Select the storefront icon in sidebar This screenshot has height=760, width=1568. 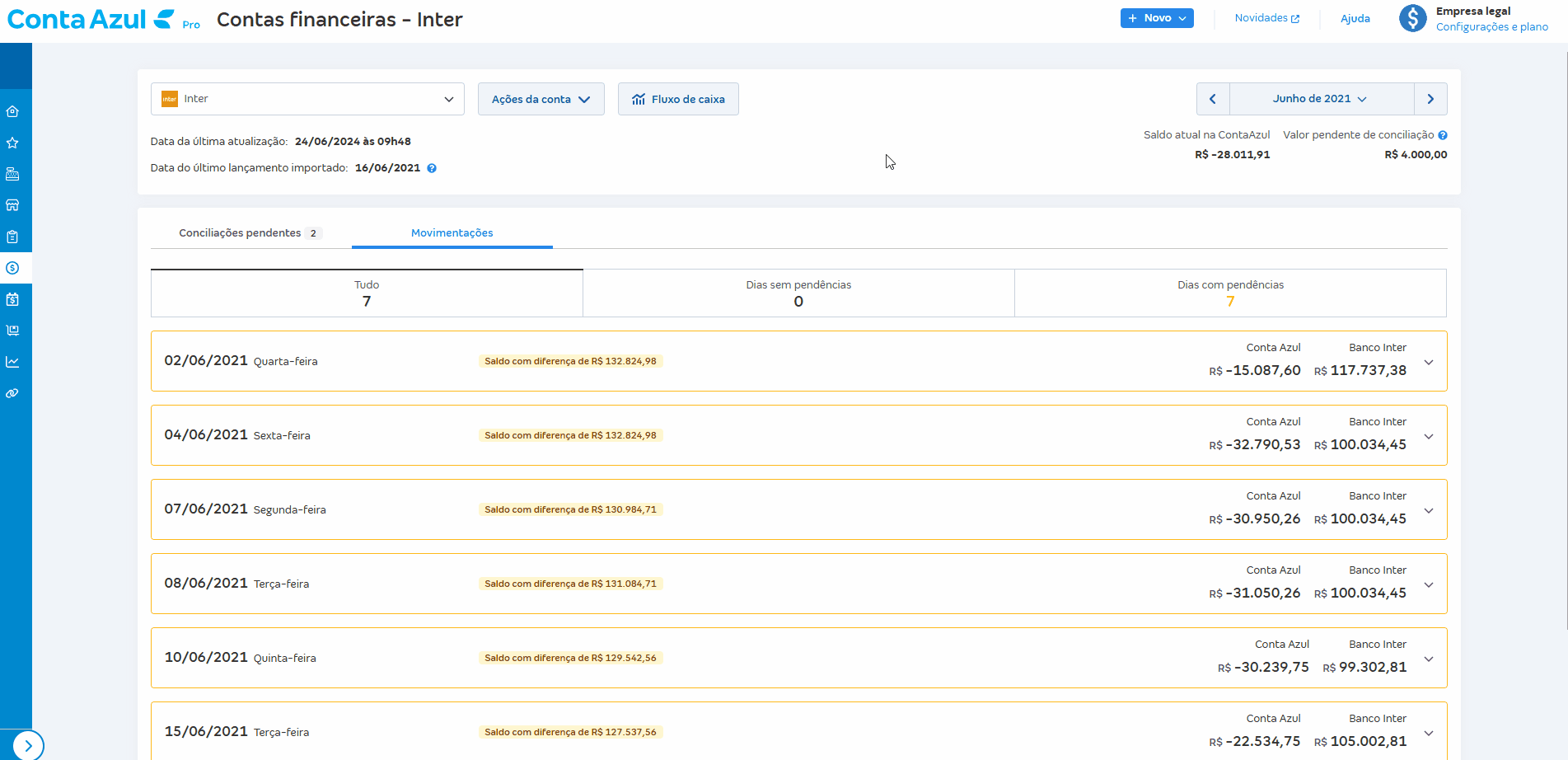point(12,205)
